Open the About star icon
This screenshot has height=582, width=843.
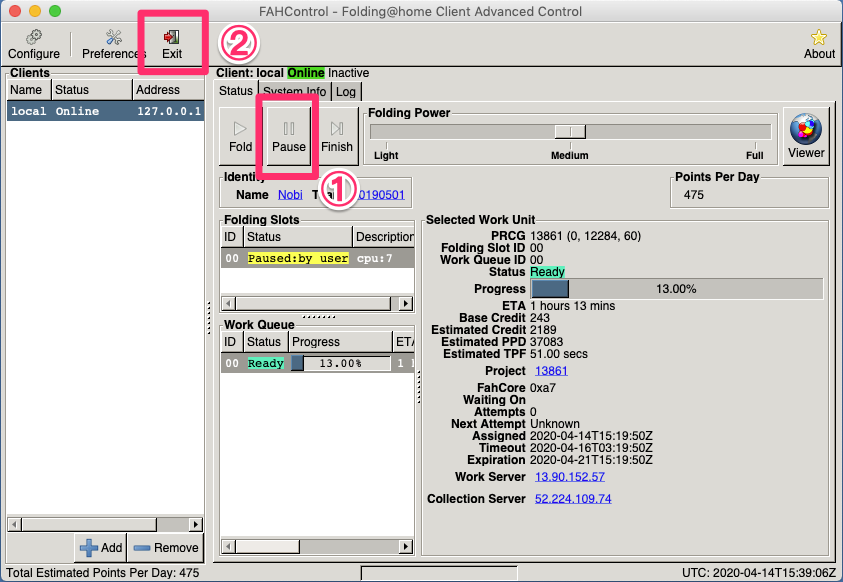(x=819, y=45)
